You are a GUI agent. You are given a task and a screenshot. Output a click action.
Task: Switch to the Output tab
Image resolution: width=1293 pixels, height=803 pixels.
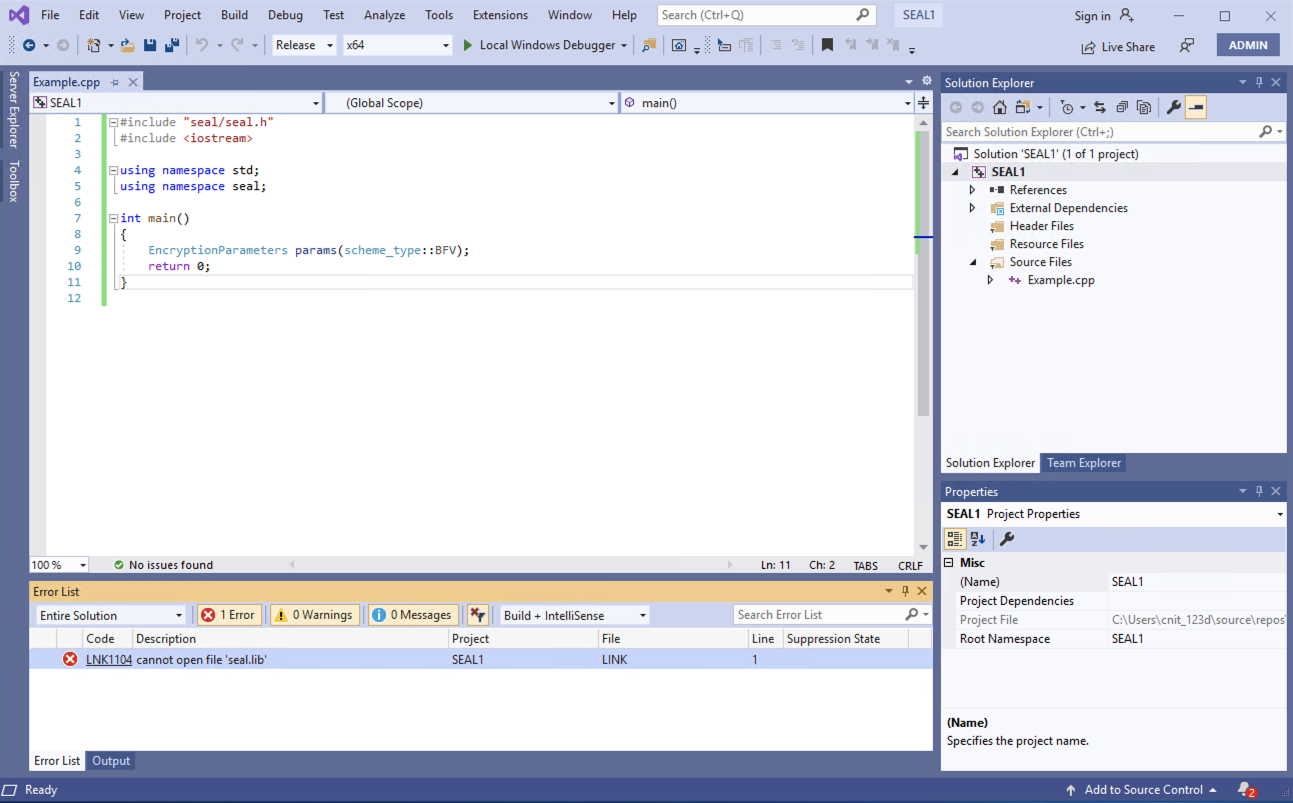pos(111,761)
